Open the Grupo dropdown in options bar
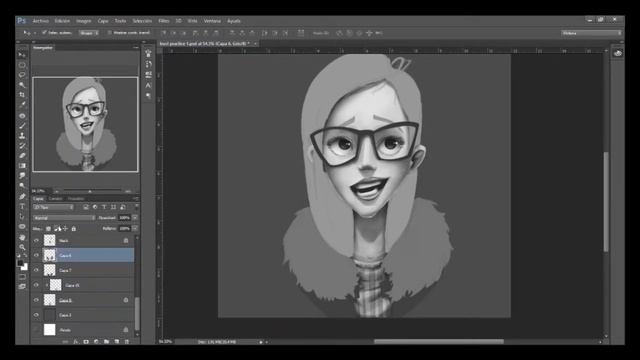 pos(89,33)
